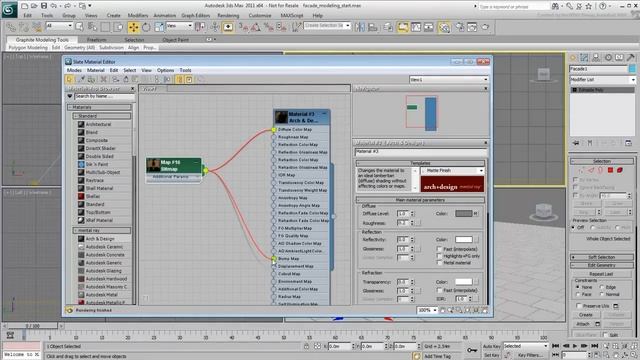
Task: Click the Repeat Last button
Action: 601,274
